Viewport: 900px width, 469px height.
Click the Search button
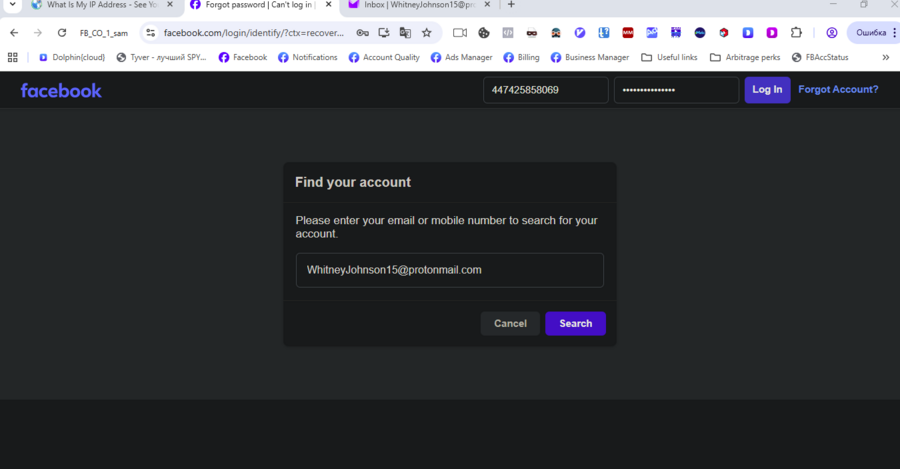click(x=575, y=323)
